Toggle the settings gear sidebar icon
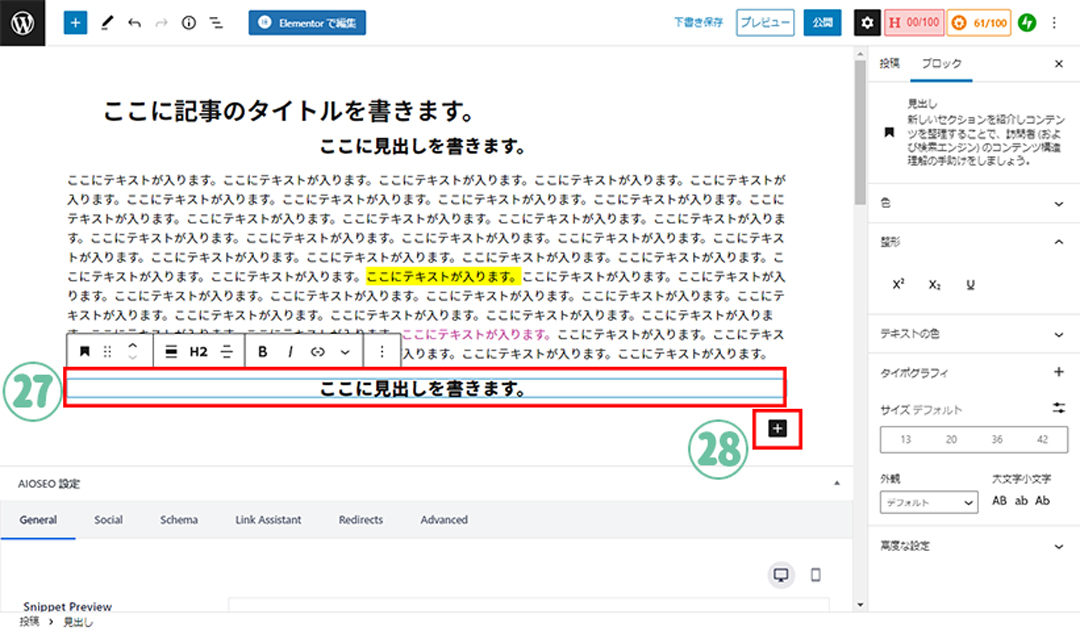1080x631 pixels. coord(867,22)
